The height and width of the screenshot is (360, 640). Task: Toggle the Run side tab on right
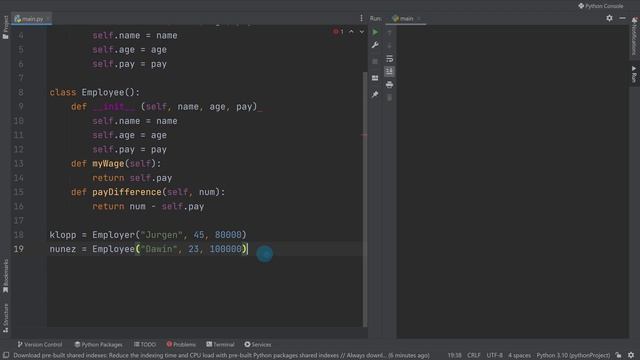pos(634,75)
